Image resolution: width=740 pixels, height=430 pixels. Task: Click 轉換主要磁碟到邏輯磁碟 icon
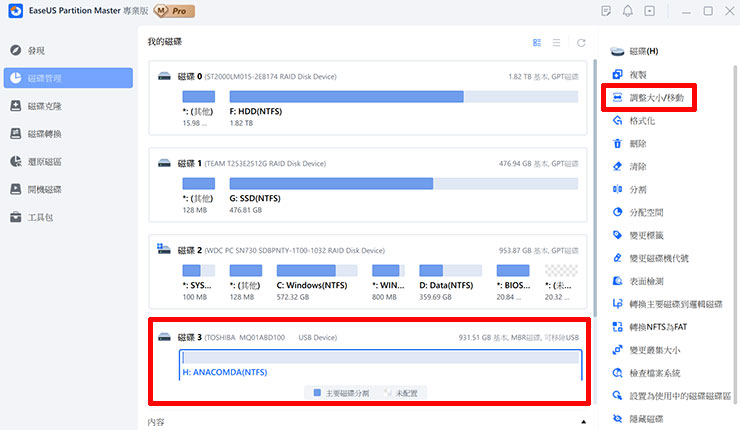tap(617, 304)
